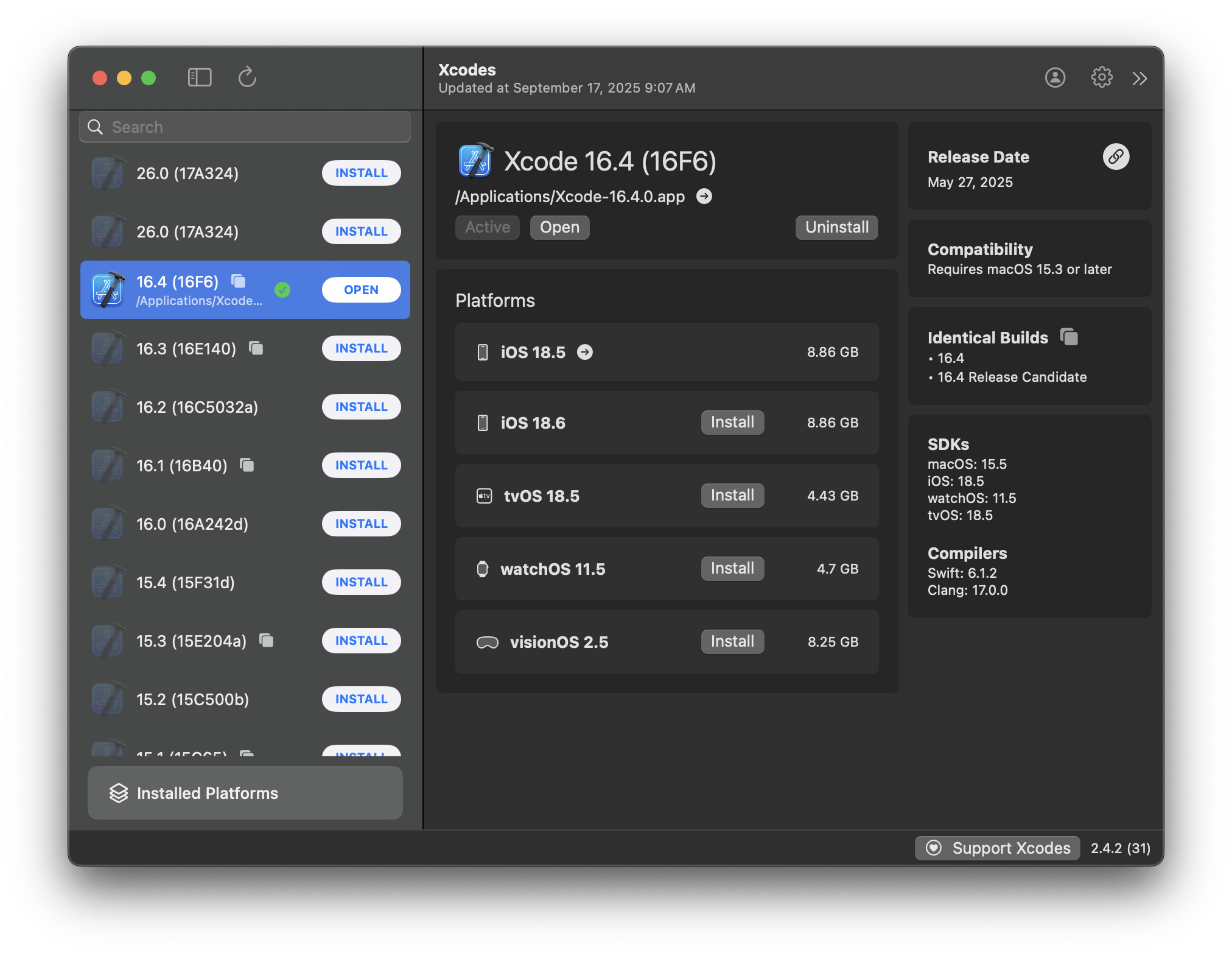Click the Search field

tap(245, 127)
